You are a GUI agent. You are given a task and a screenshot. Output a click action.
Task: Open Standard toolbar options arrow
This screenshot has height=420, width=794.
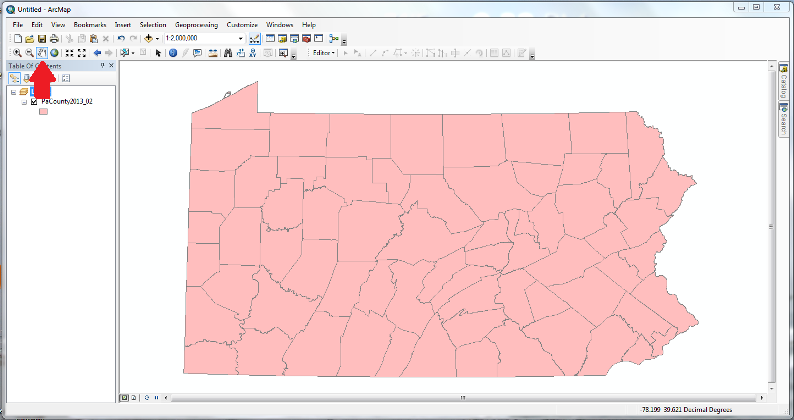click(x=344, y=42)
